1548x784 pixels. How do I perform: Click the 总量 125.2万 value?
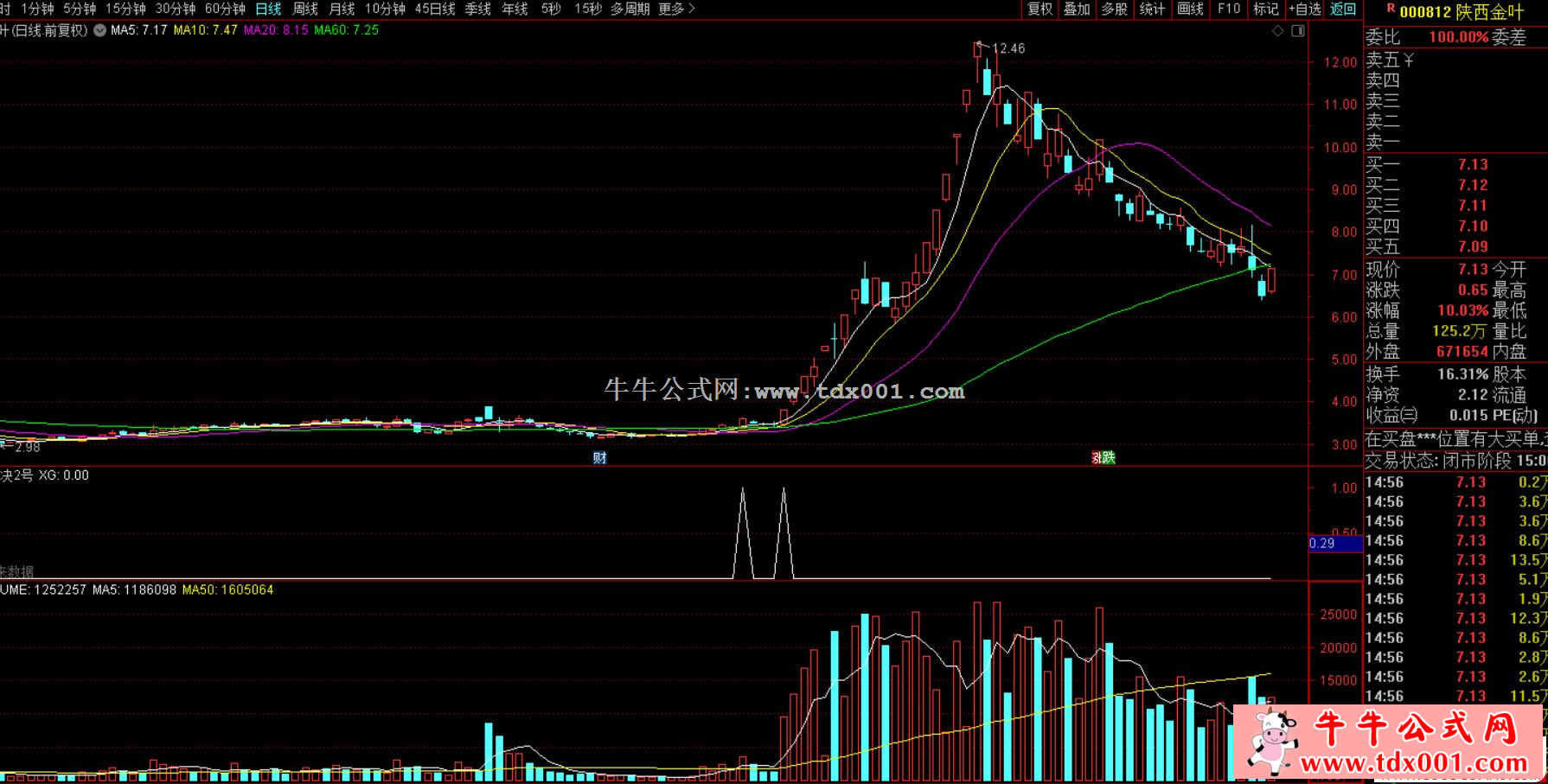pyautogui.click(x=1460, y=331)
